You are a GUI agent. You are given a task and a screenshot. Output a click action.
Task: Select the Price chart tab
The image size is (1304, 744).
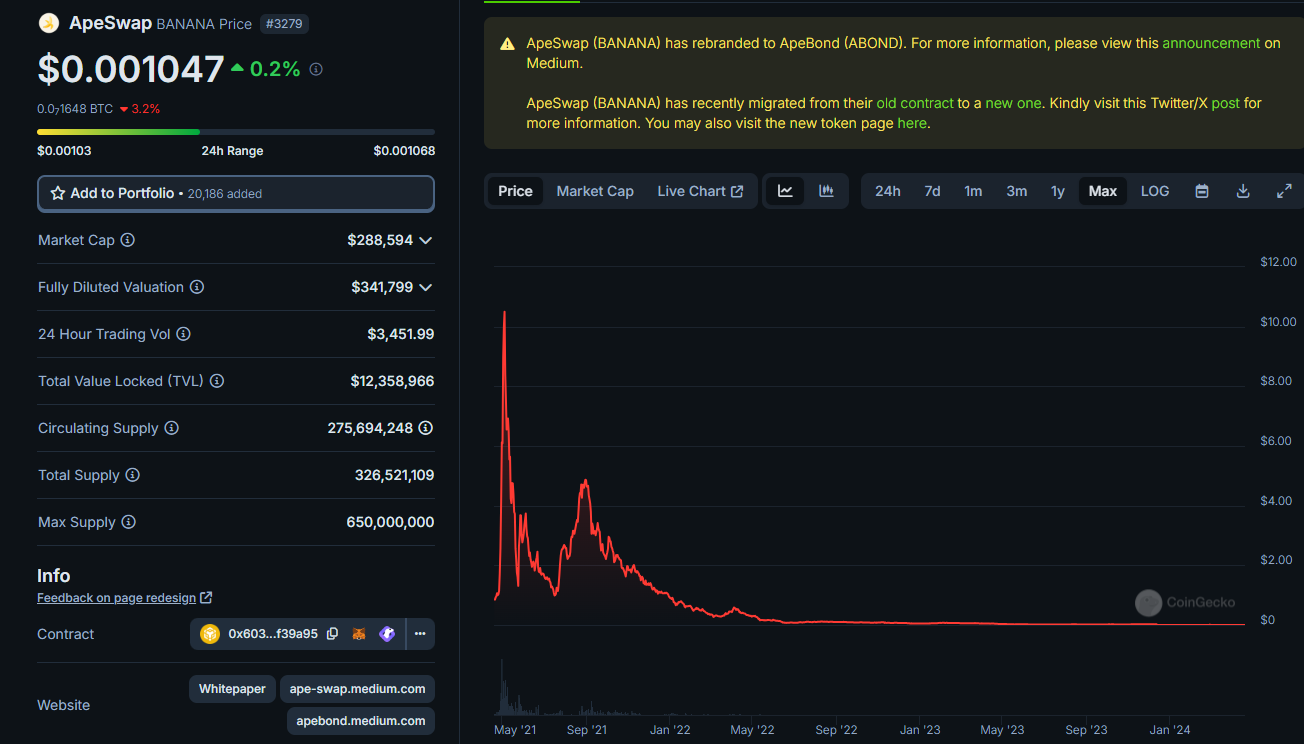click(x=516, y=191)
